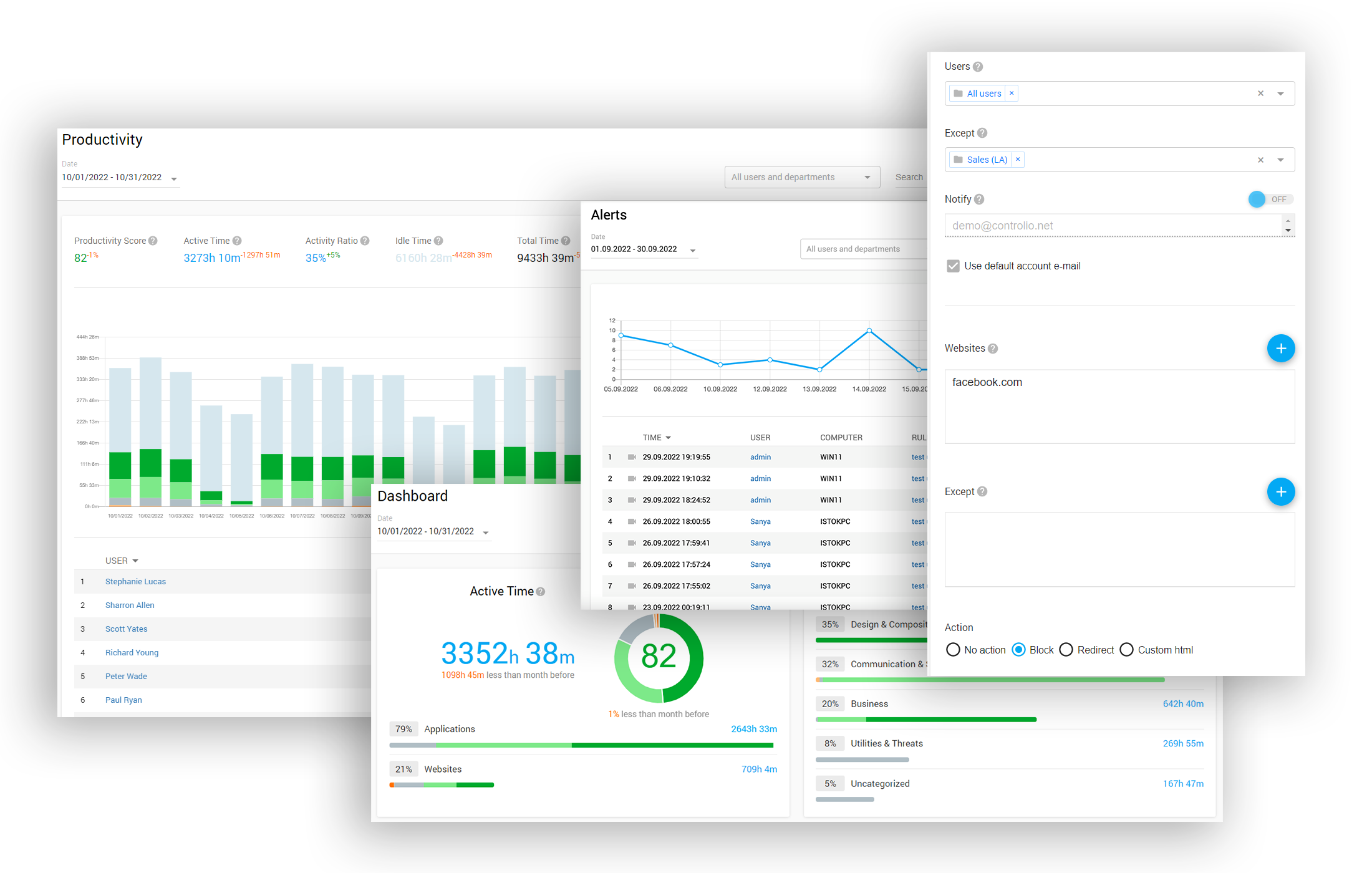
Task: Click the notify e-mail input field
Action: pos(1113,226)
